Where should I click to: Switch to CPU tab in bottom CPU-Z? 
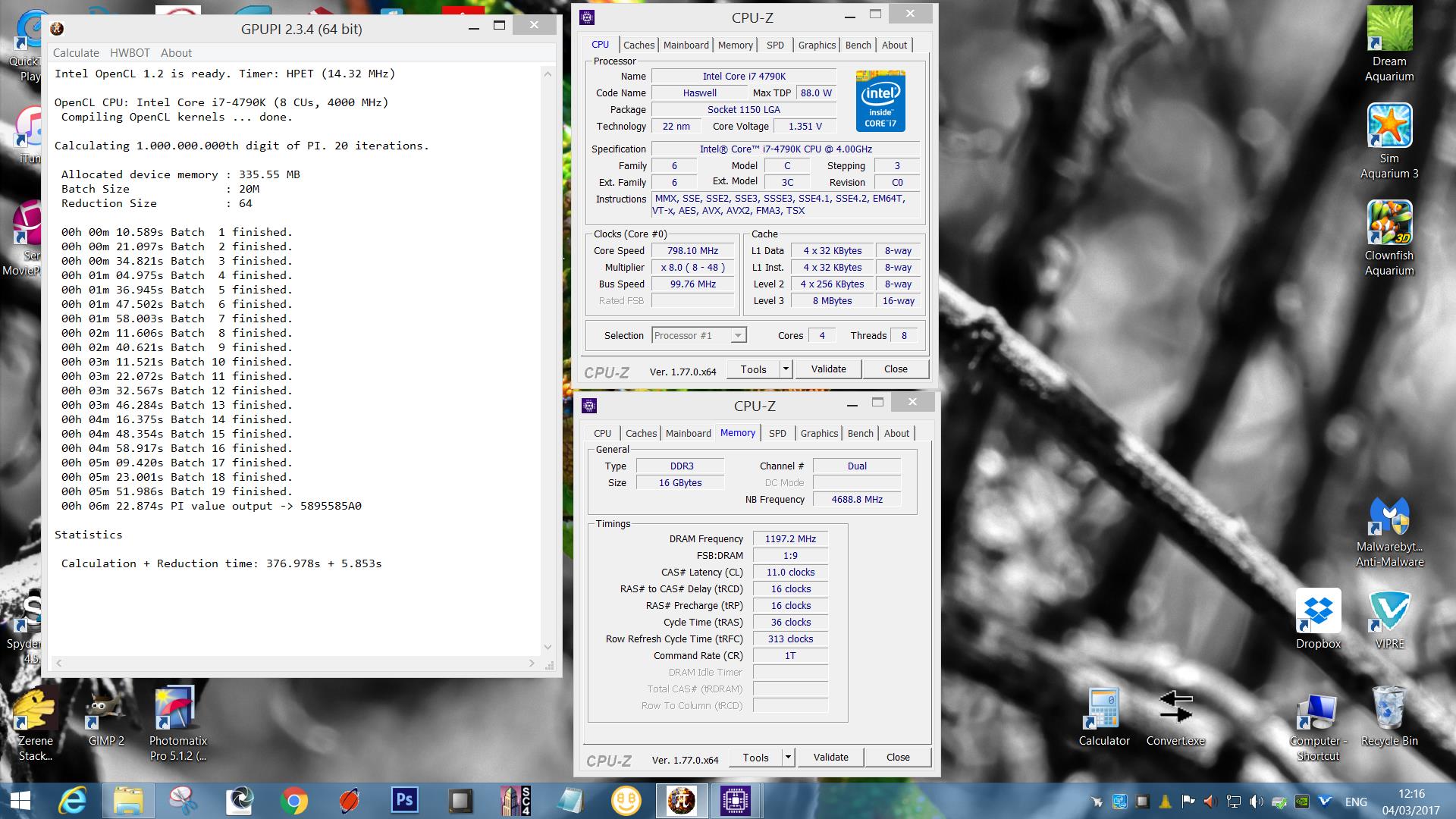point(602,433)
